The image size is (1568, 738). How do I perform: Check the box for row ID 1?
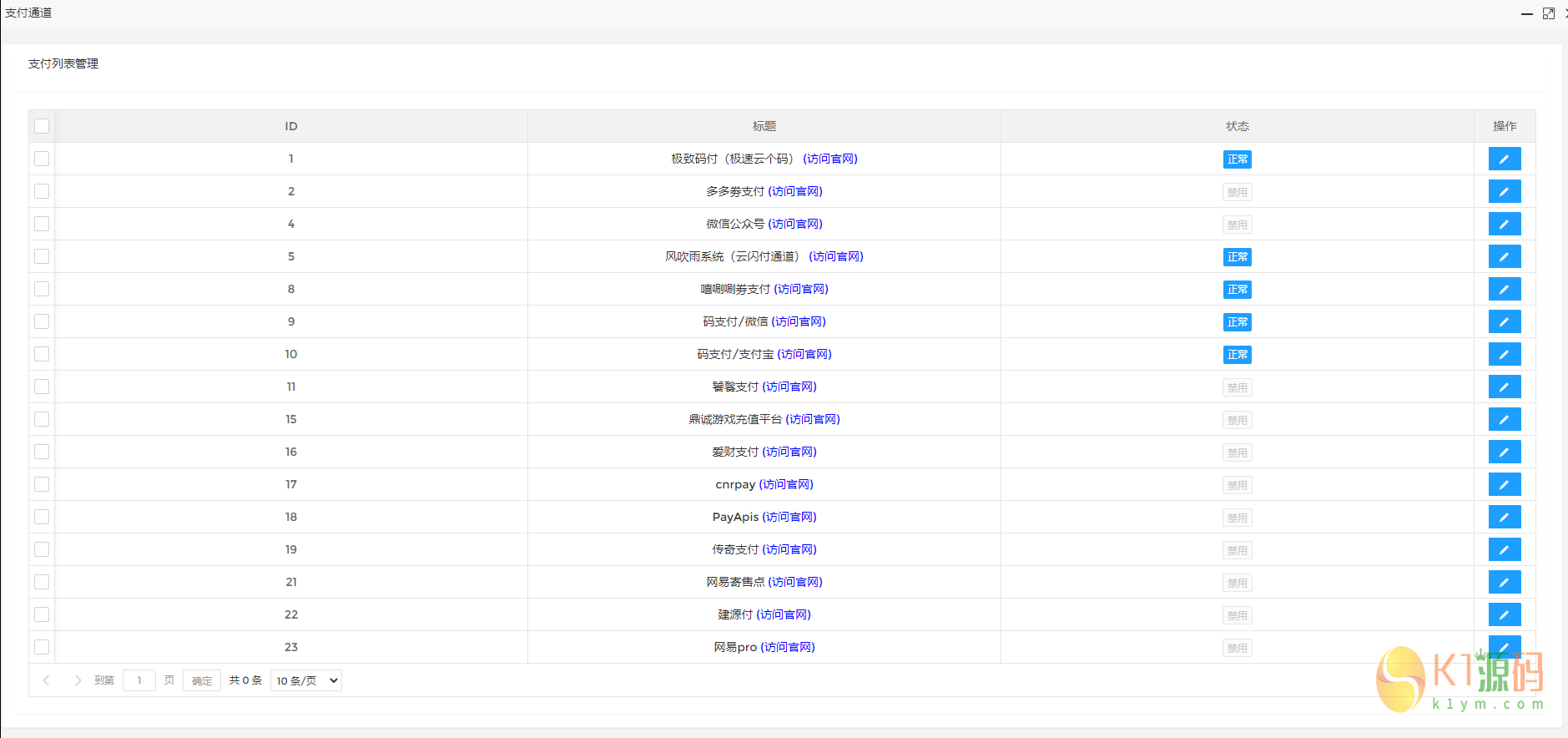(42, 159)
